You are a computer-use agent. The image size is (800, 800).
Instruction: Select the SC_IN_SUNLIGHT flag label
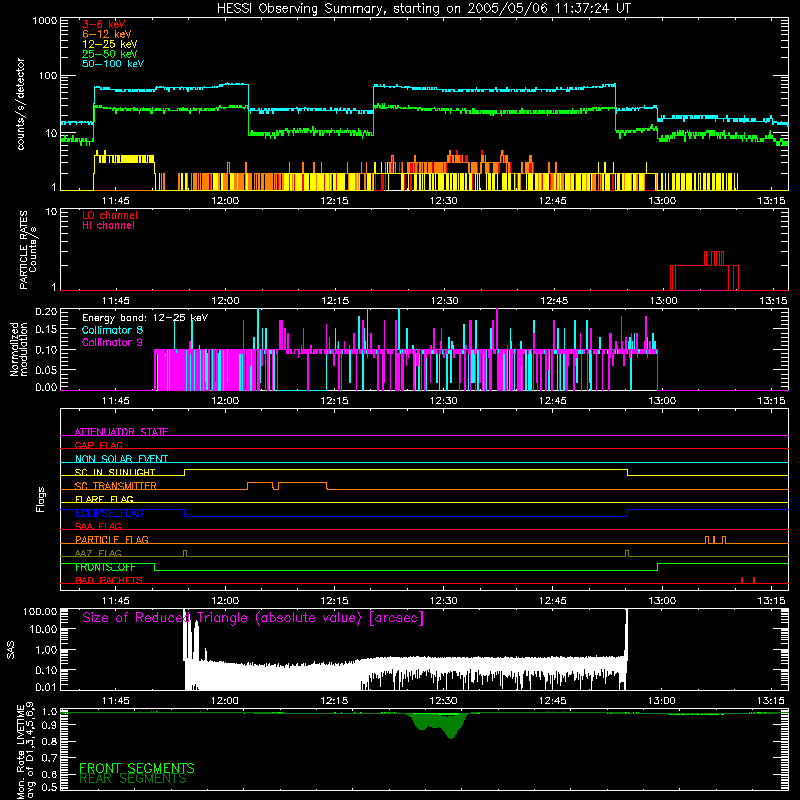tap(115, 472)
